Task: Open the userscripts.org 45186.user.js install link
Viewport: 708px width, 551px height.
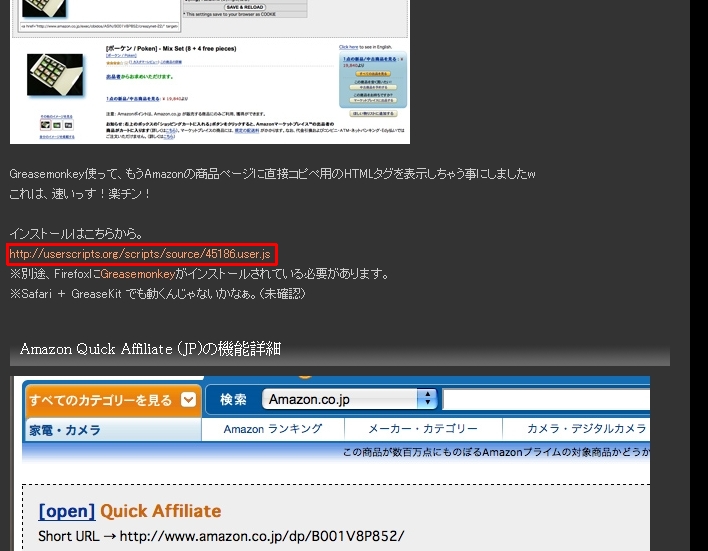Action: (140, 254)
